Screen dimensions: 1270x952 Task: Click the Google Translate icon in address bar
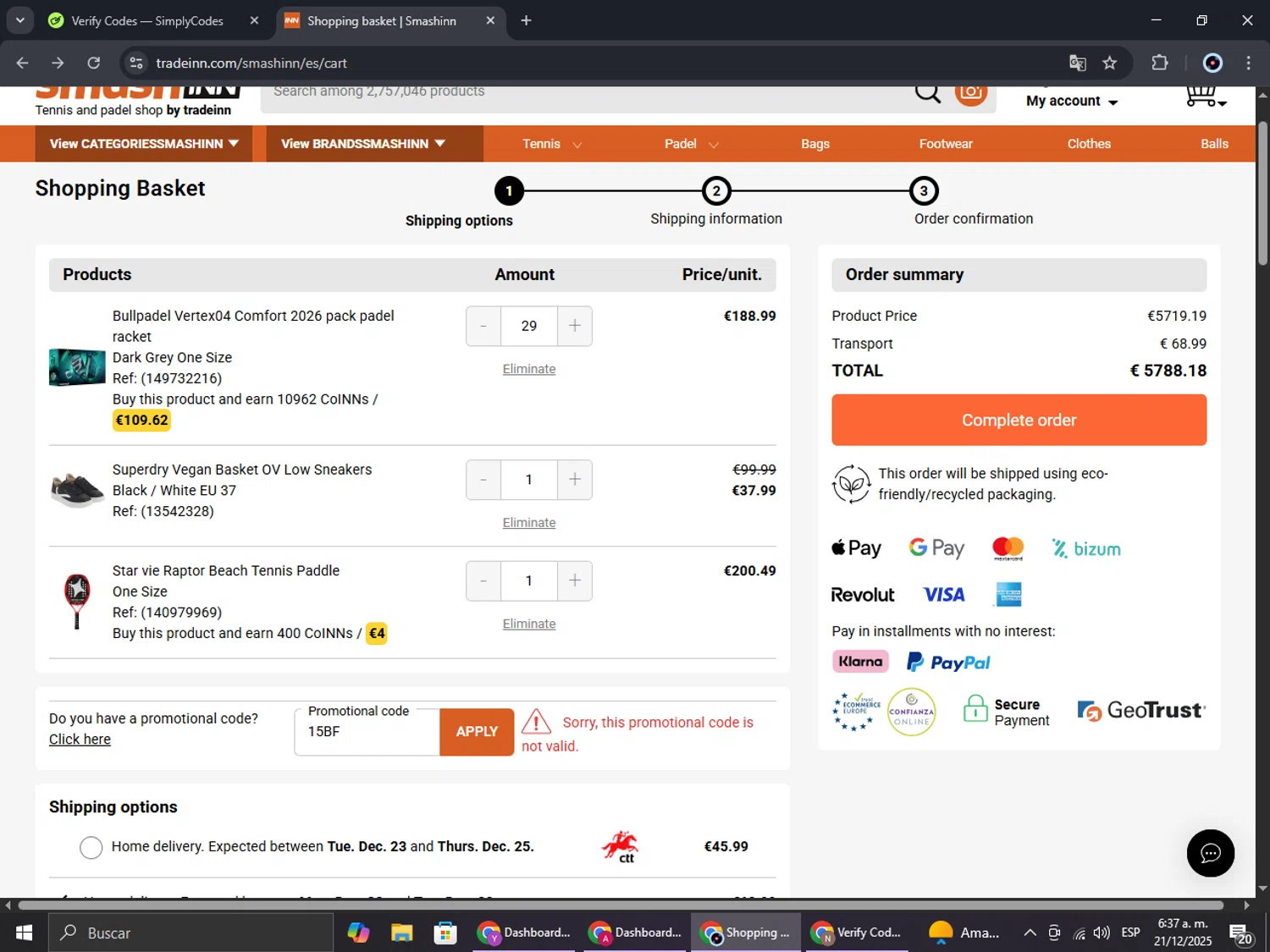pyautogui.click(x=1077, y=63)
